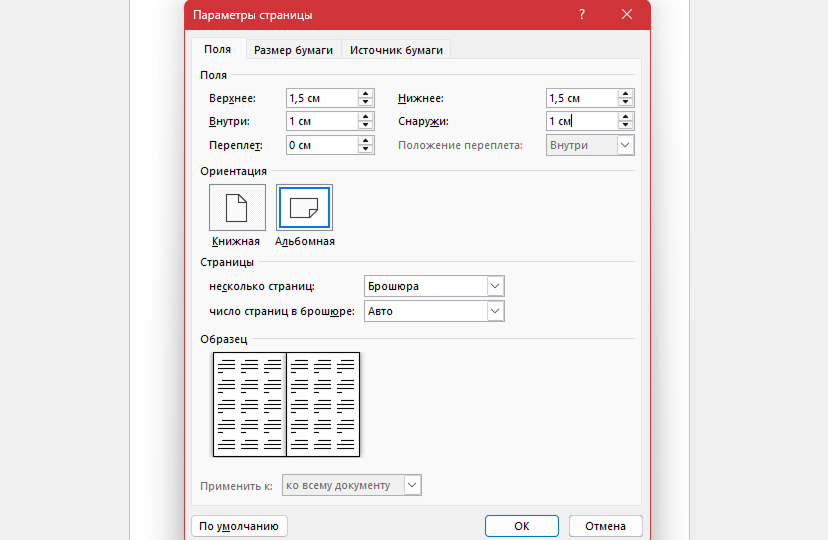Decrease the Нижнее margin value

(625, 102)
